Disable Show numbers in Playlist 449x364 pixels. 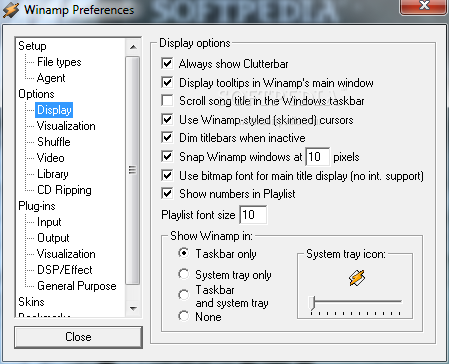tap(167, 194)
